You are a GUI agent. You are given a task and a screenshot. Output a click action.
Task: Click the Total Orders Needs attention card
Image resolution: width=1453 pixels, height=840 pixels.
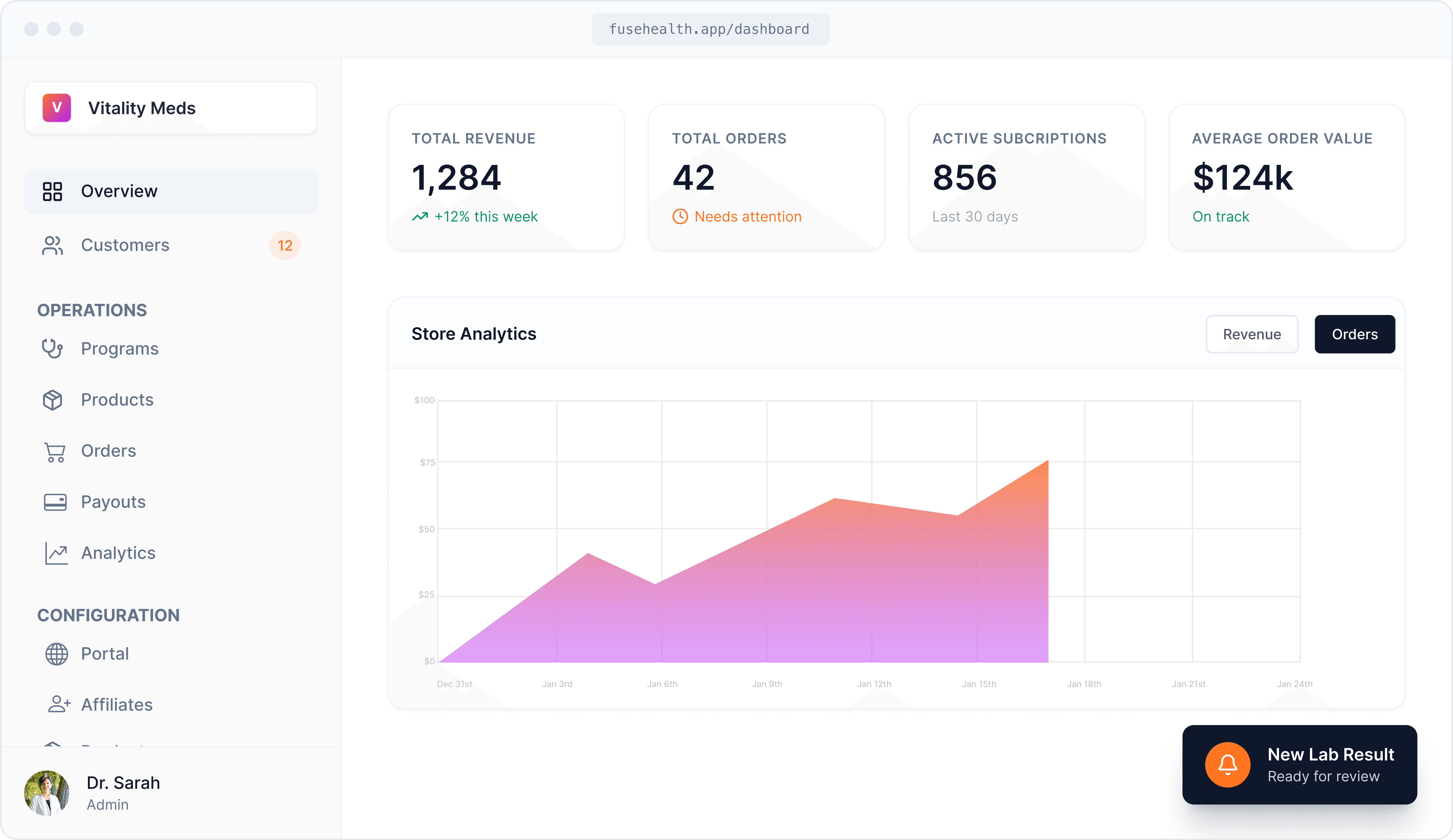tap(766, 177)
